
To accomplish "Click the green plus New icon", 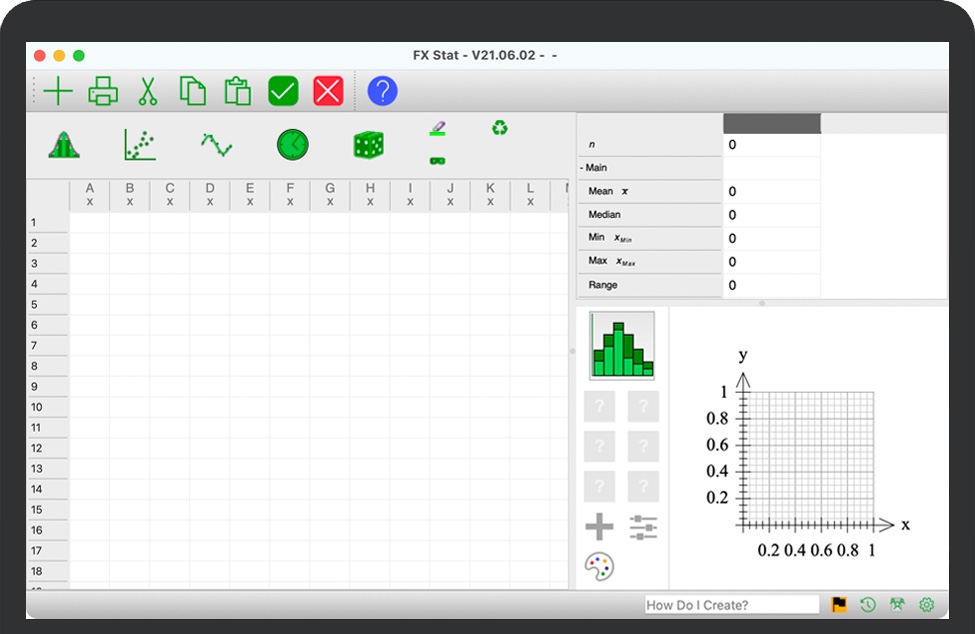I will pyautogui.click(x=58, y=91).
